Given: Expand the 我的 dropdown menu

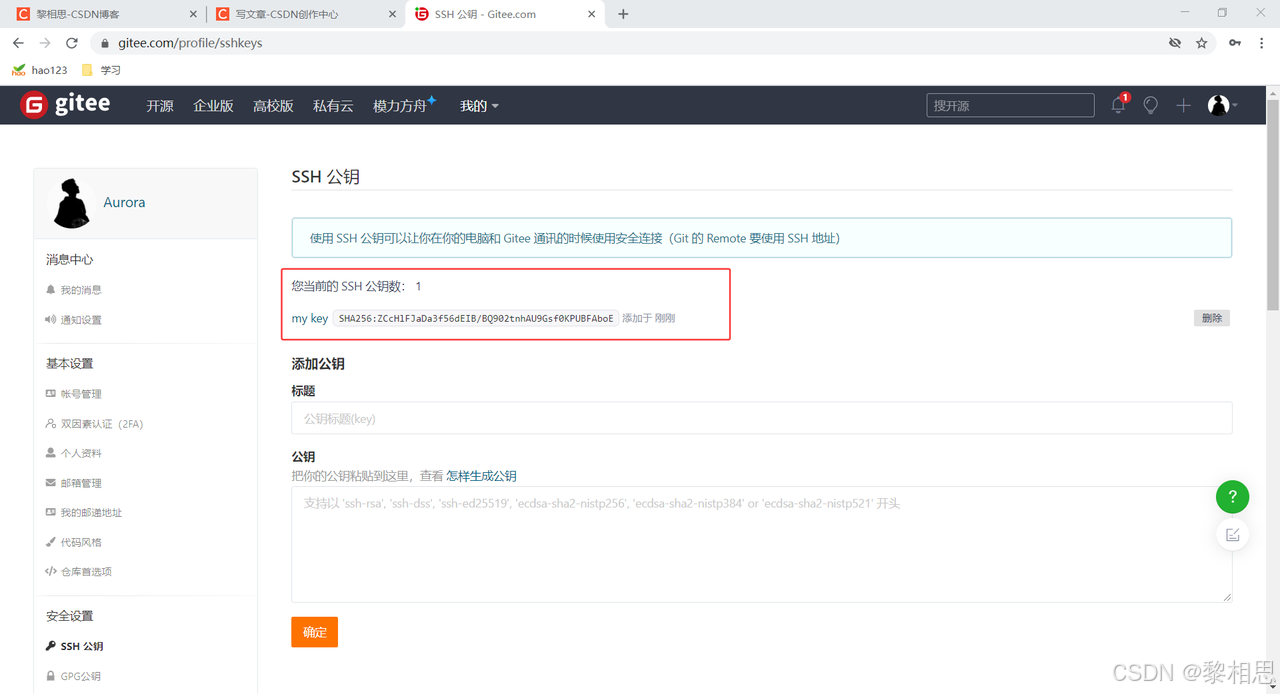Looking at the screenshot, I should pyautogui.click(x=479, y=106).
